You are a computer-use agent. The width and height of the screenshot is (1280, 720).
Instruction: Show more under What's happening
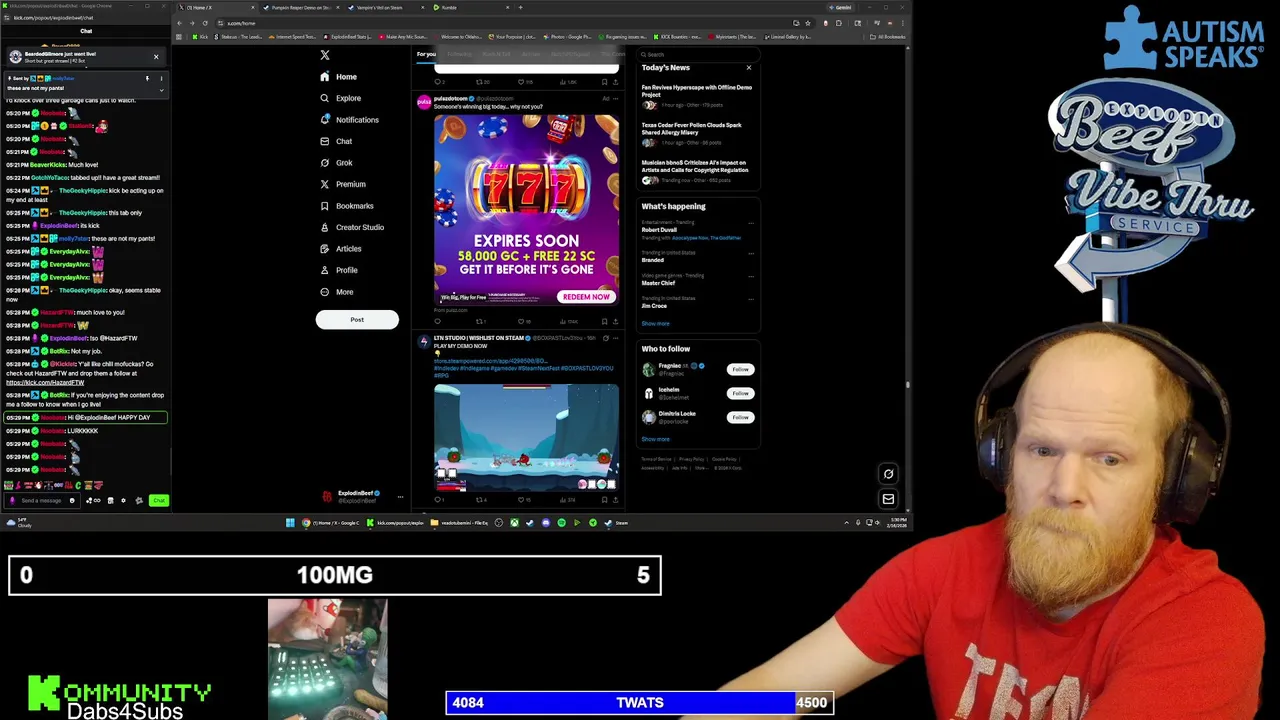click(x=655, y=324)
